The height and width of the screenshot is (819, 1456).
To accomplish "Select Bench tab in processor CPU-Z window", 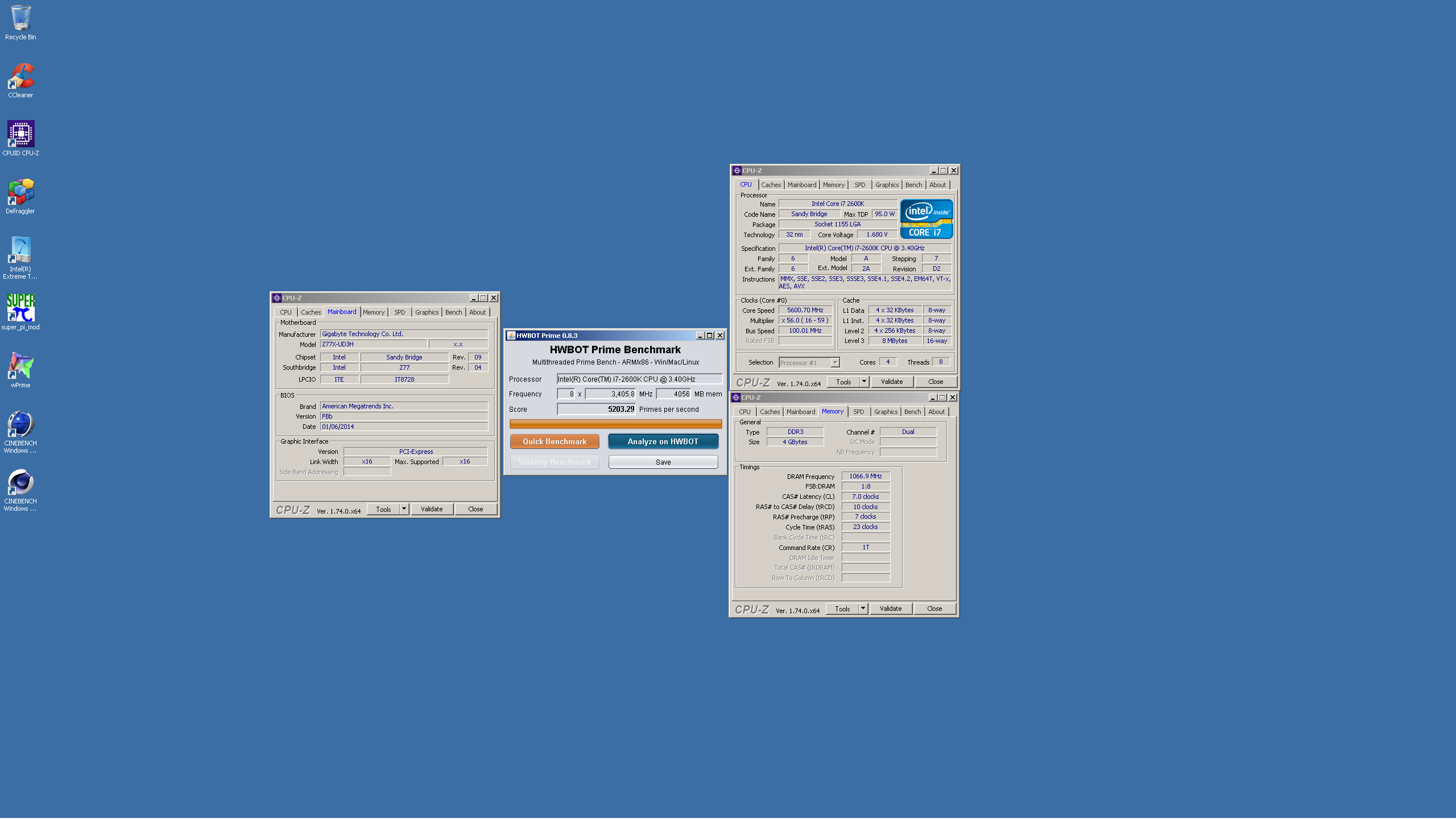I will coord(913,185).
